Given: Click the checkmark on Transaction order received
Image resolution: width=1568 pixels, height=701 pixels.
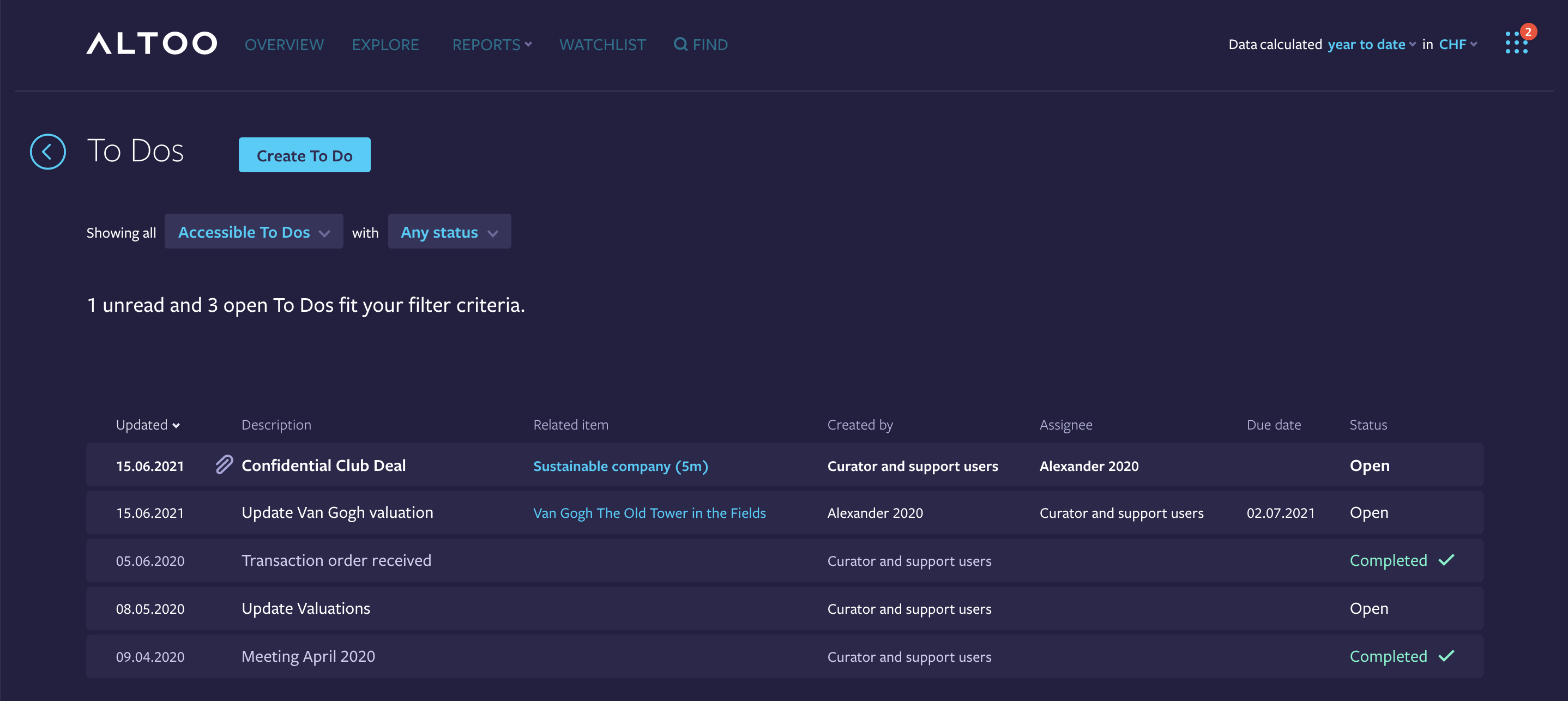Looking at the screenshot, I should [x=1448, y=560].
